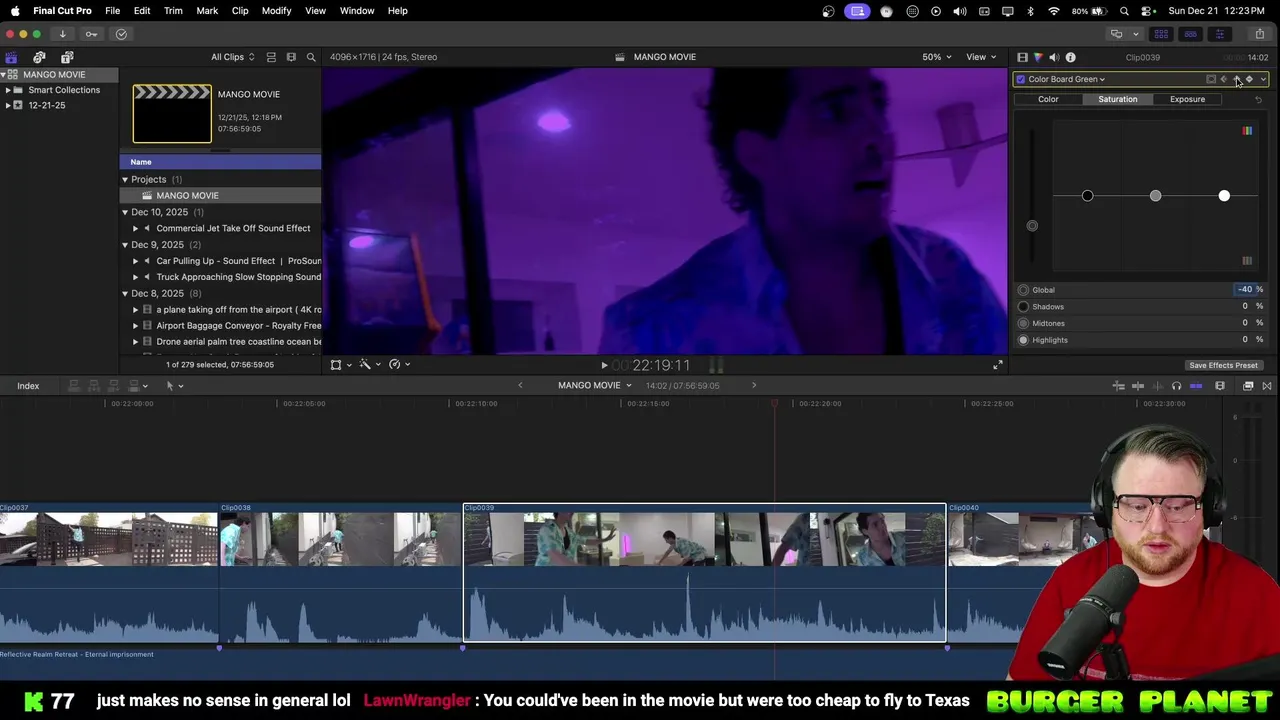Show the Photos and Audio sidebar icon

tap(39, 57)
